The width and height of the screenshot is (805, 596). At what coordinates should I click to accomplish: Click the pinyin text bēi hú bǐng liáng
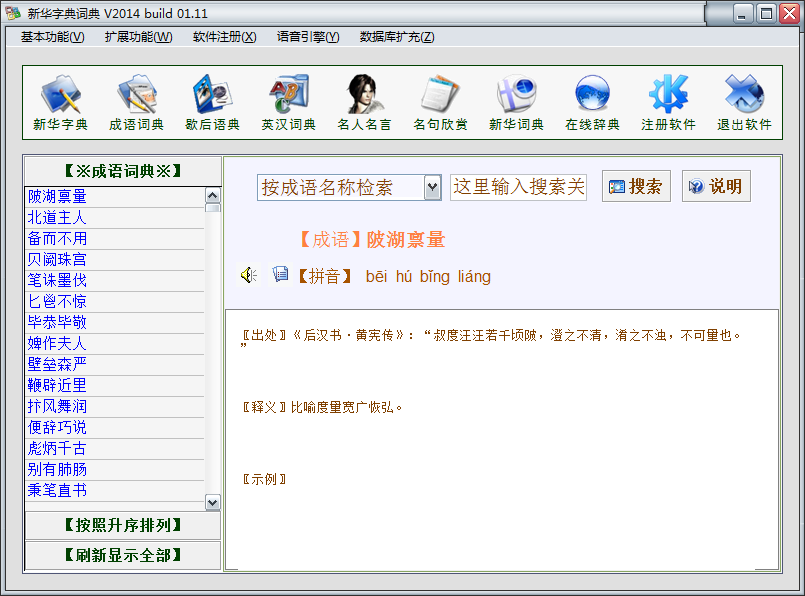[x=428, y=277]
